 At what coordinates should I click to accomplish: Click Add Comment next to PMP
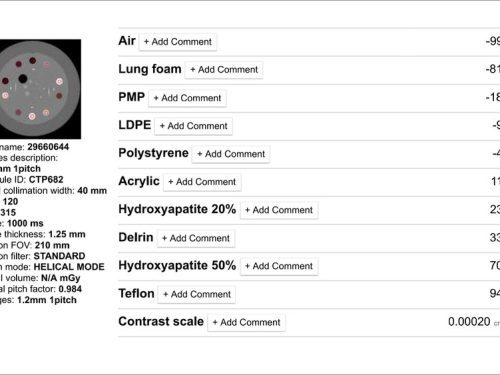click(x=187, y=98)
